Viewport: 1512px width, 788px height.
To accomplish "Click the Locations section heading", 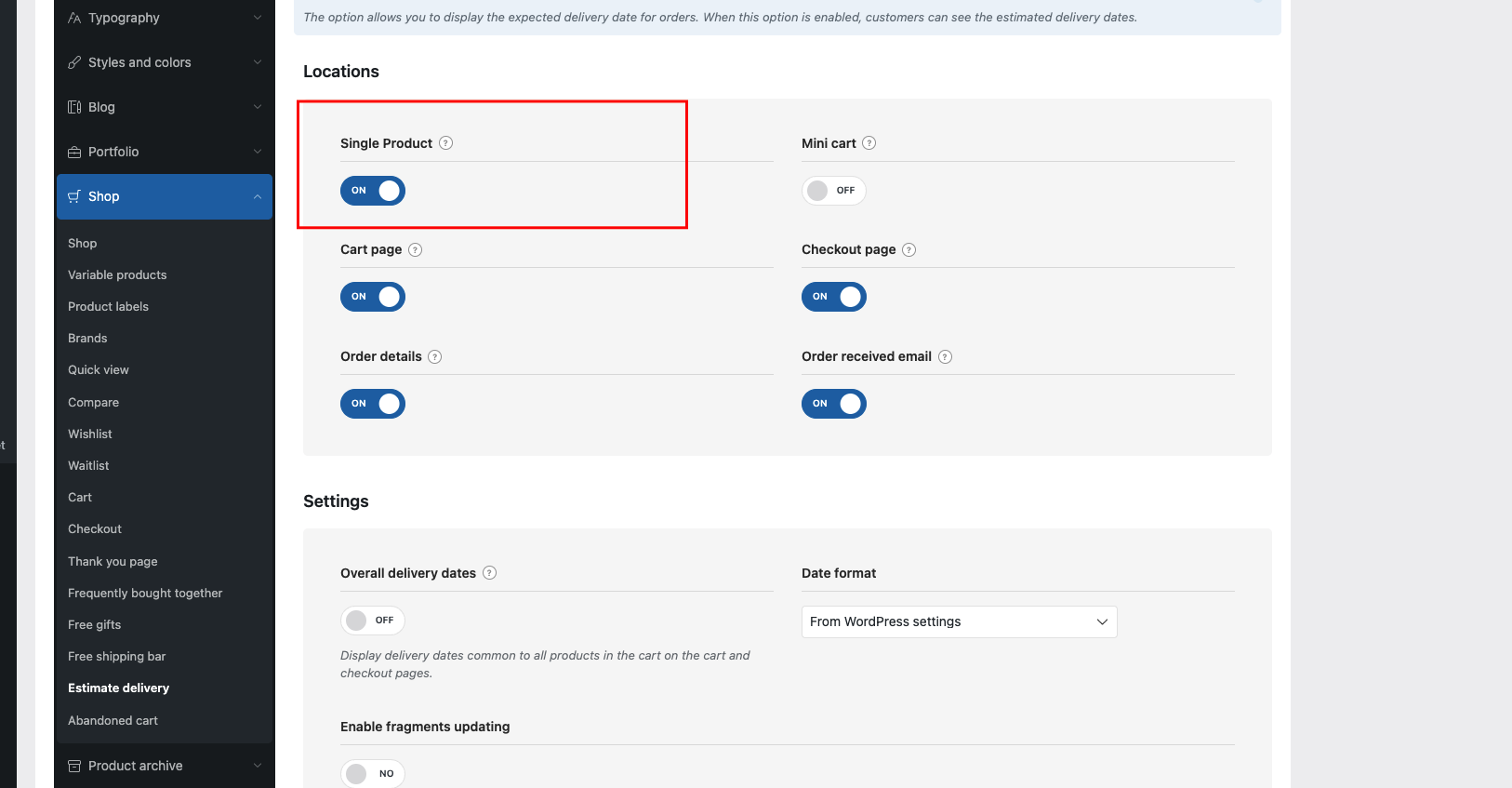I will 341,72.
